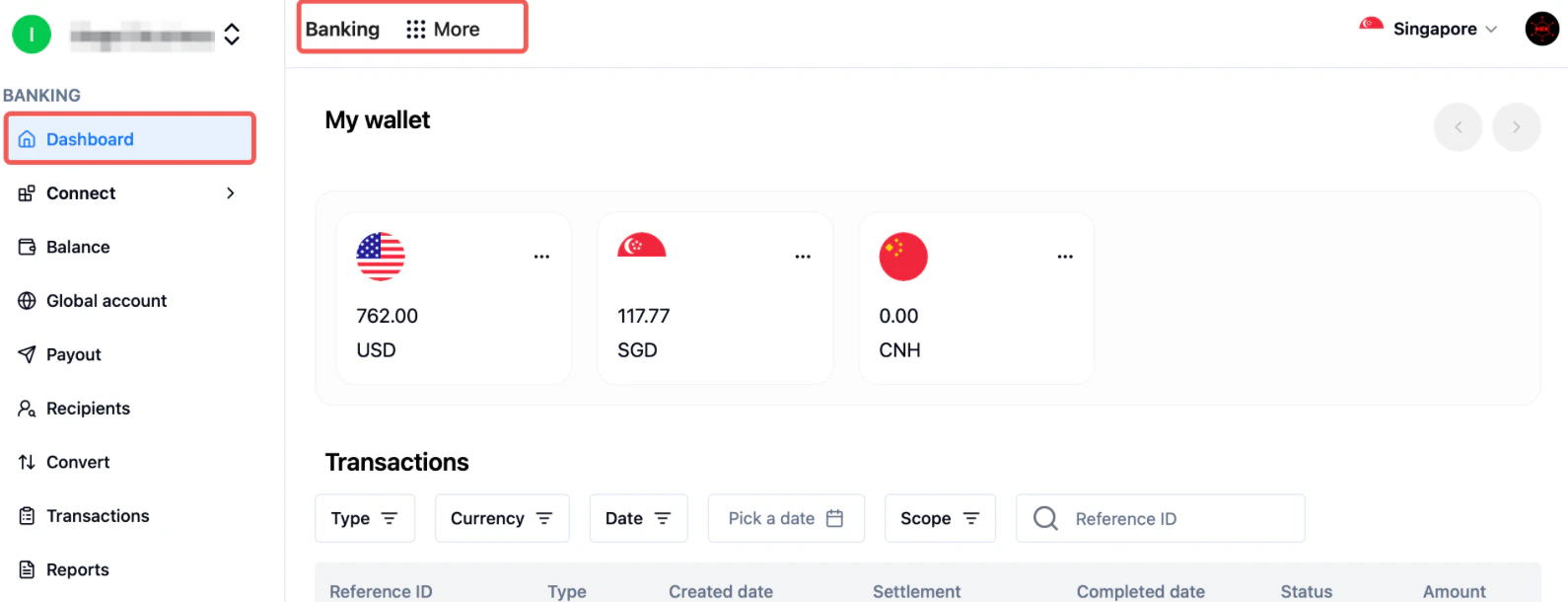
Task: Open the SGD wallet options menu
Action: click(803, 256)
